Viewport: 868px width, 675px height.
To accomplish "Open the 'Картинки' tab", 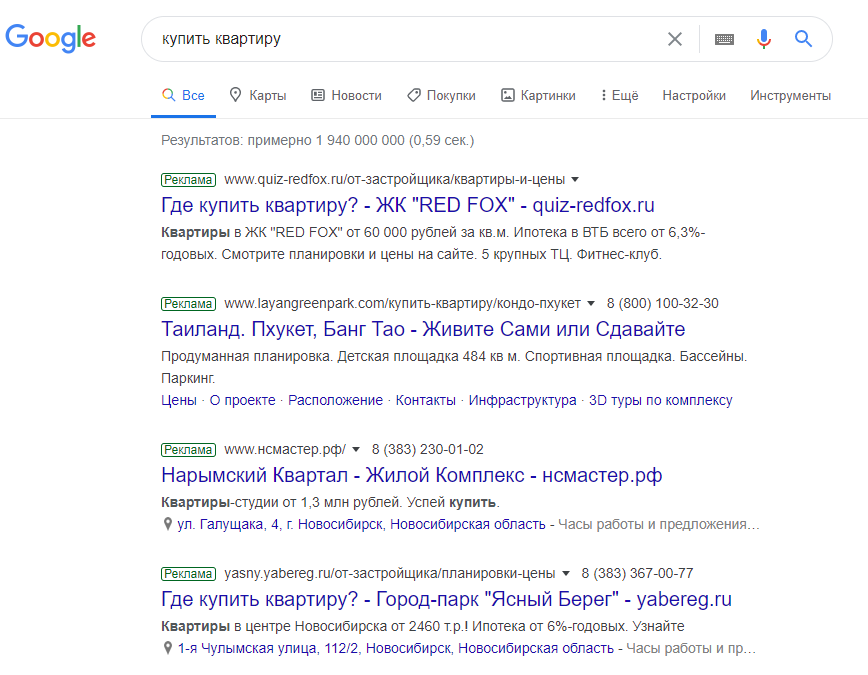I will click(538, 95).
